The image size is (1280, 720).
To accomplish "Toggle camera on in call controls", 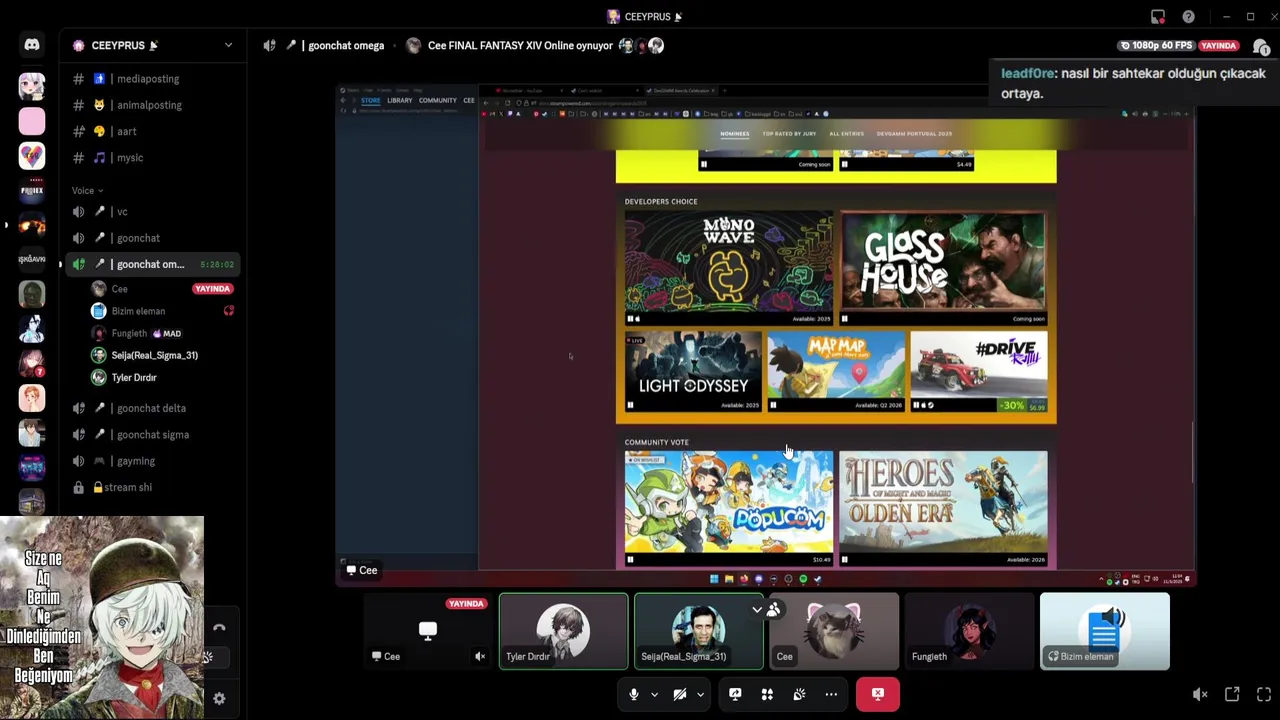I will point(679,694).
